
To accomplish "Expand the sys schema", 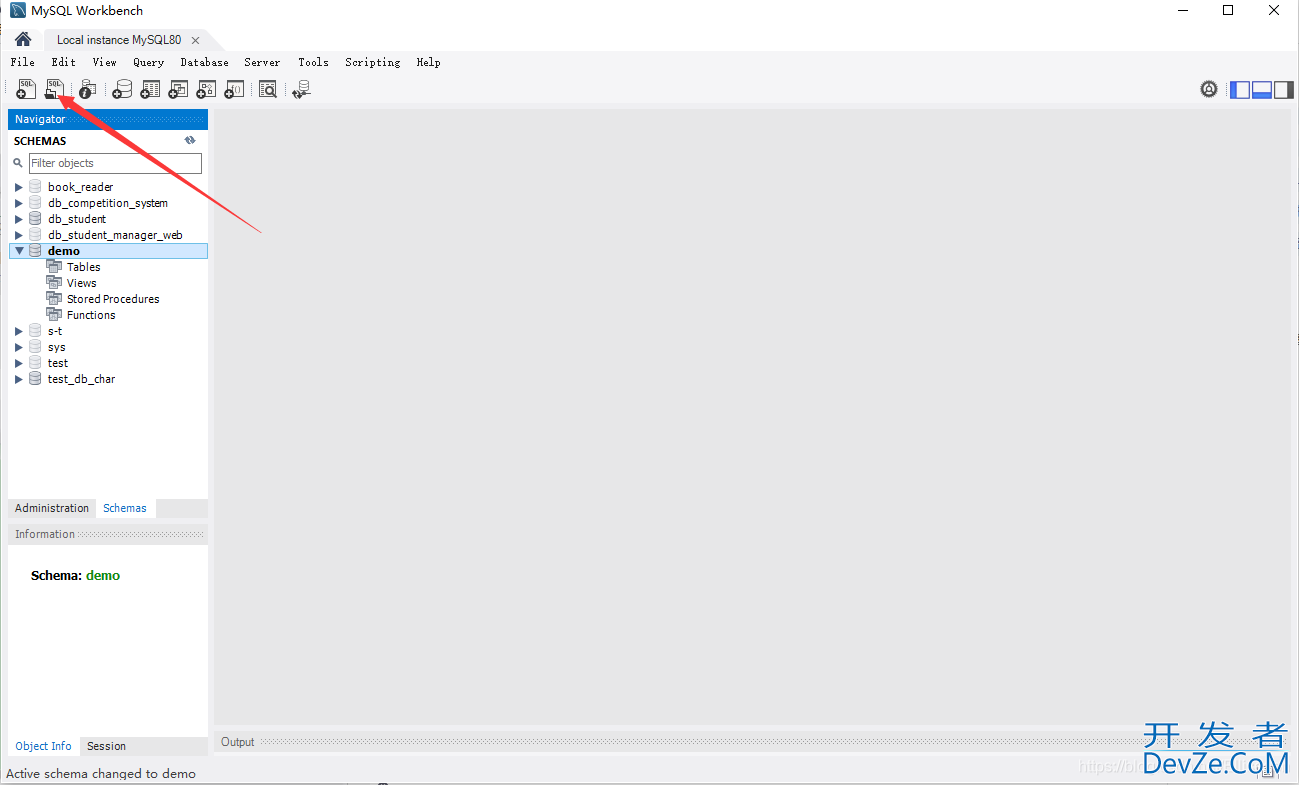I will 18,347.
